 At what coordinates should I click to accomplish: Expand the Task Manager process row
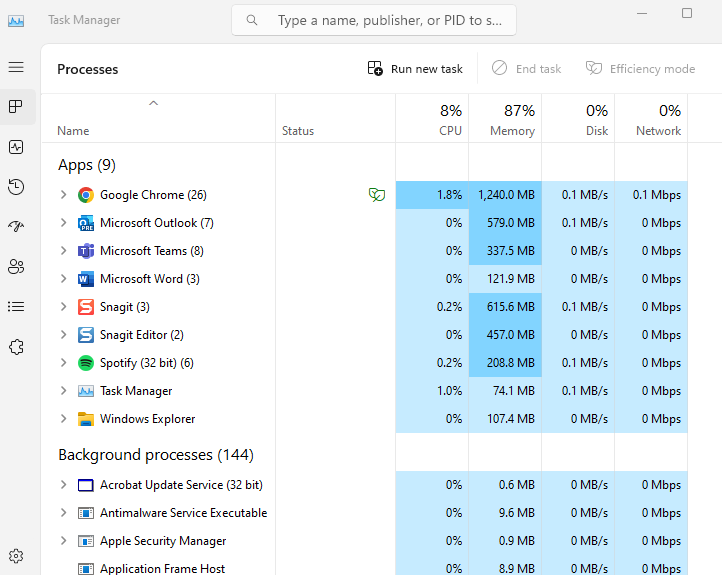(x=64, y=391)
